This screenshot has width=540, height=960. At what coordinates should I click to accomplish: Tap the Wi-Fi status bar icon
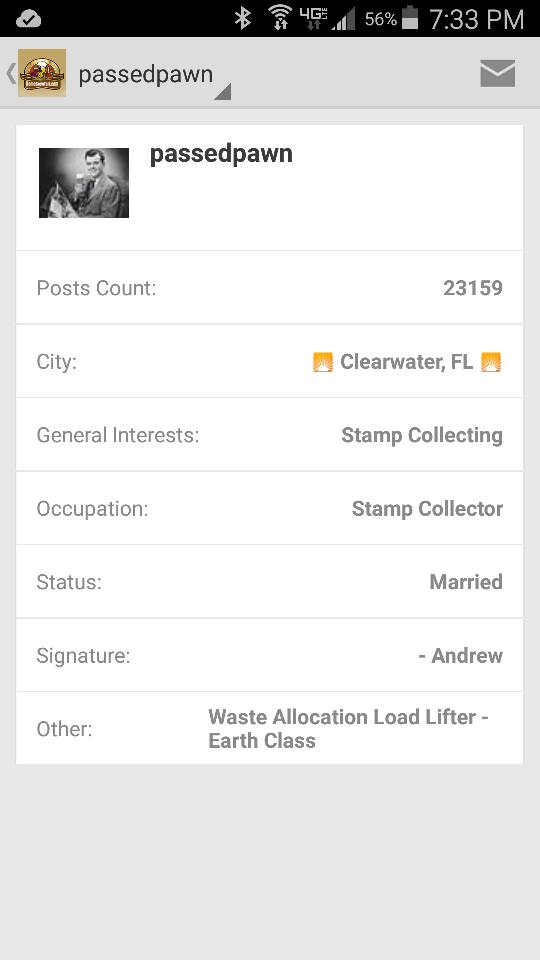280,18
